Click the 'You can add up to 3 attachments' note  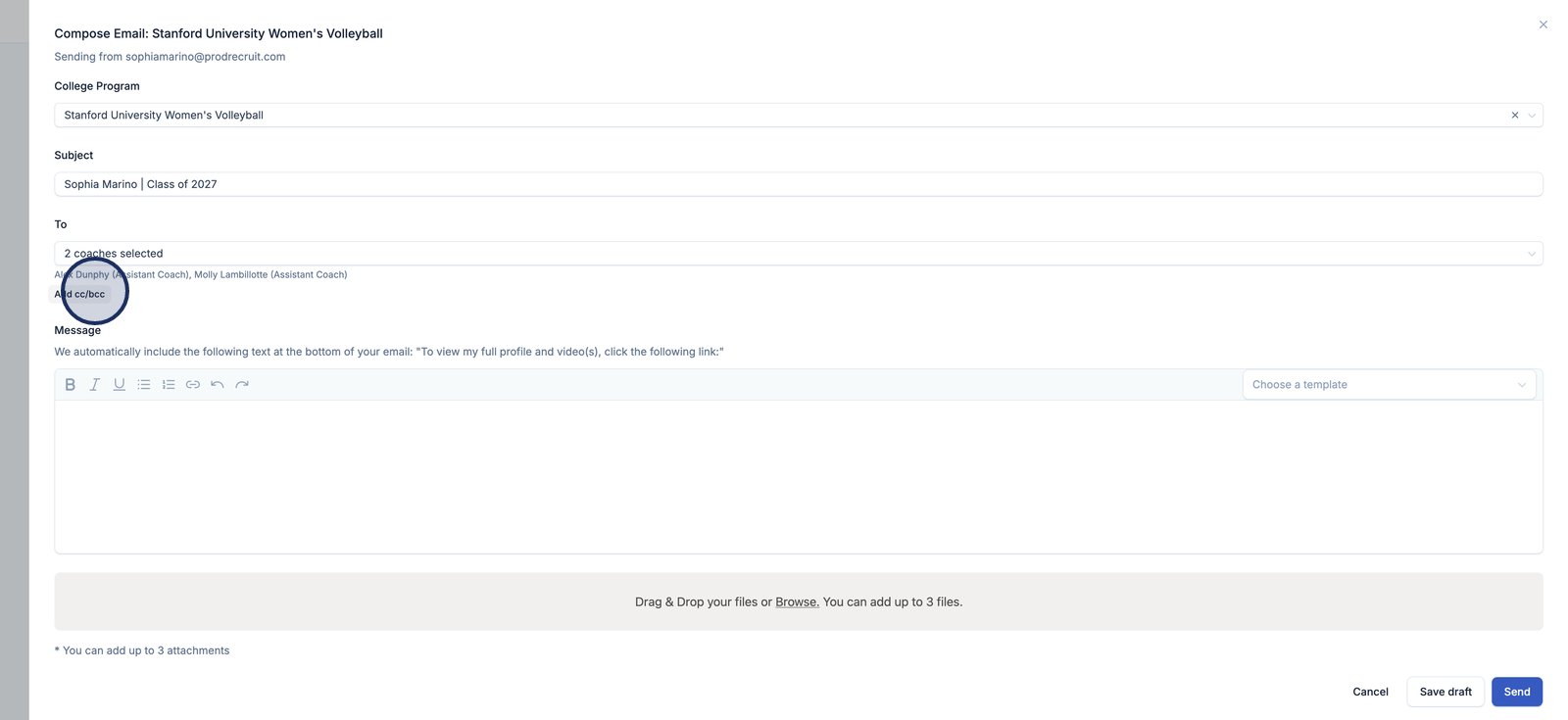142,650
